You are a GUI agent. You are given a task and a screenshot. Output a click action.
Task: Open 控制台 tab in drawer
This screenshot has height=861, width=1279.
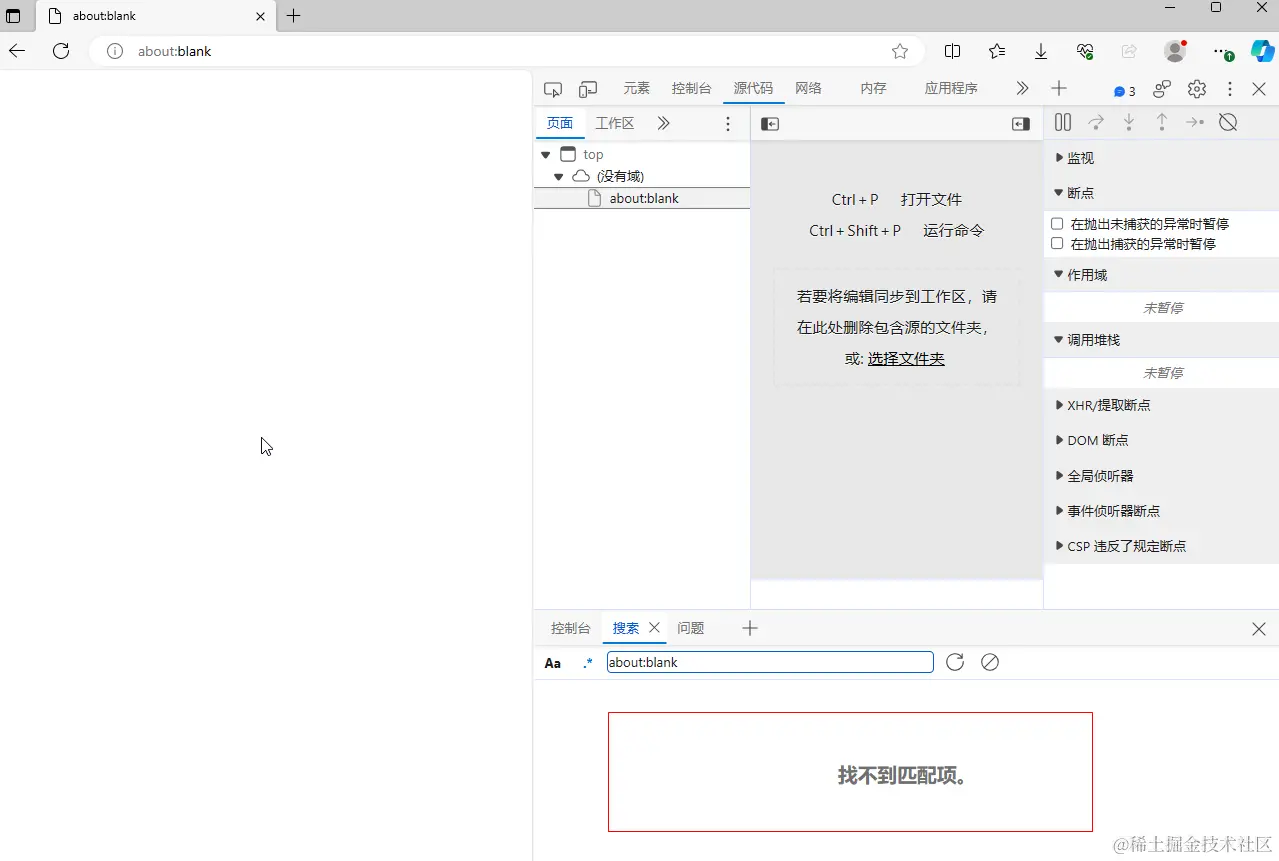[x=571, y=628]
